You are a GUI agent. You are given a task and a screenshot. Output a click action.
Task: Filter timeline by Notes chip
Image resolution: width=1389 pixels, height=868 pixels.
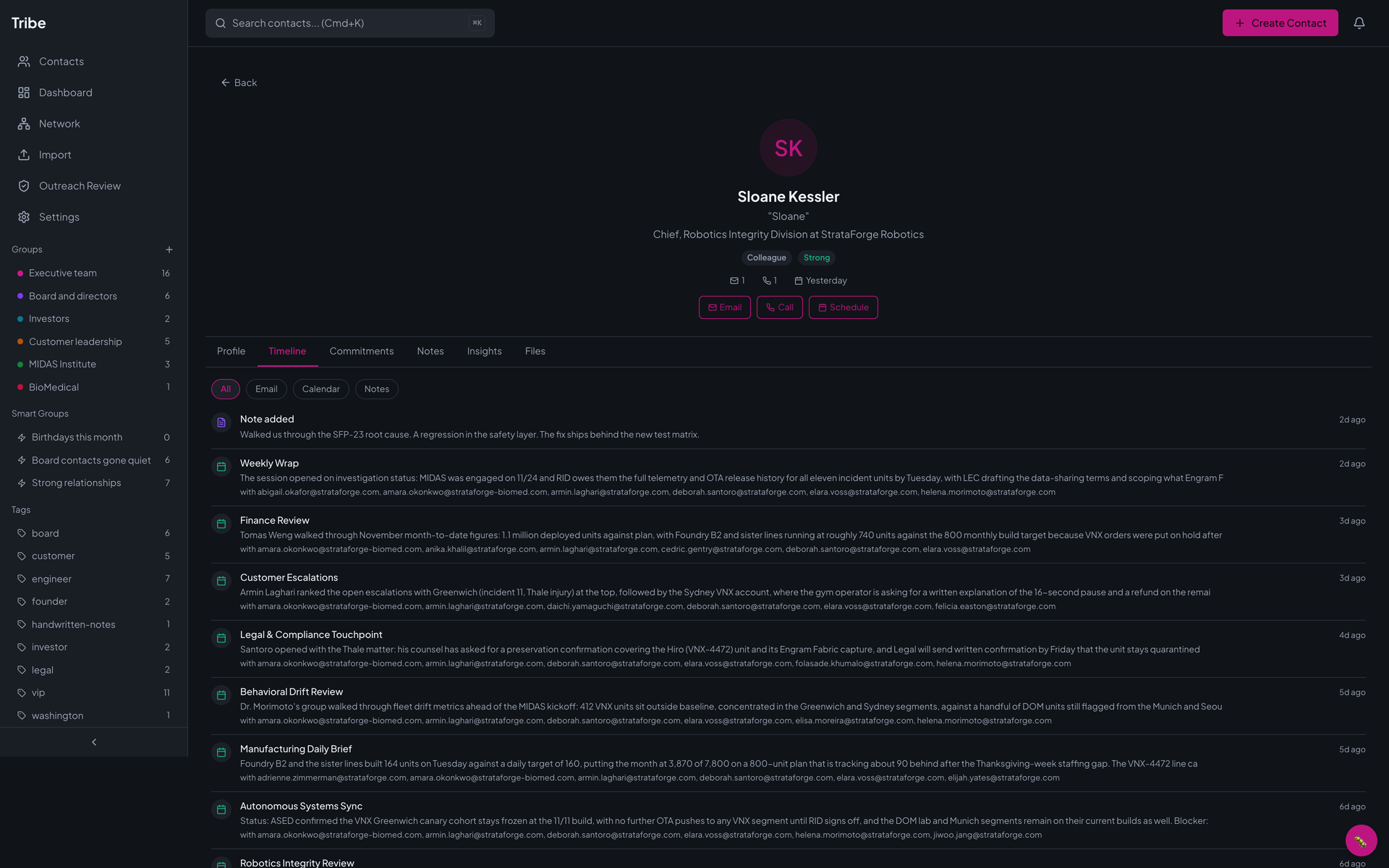377,389
